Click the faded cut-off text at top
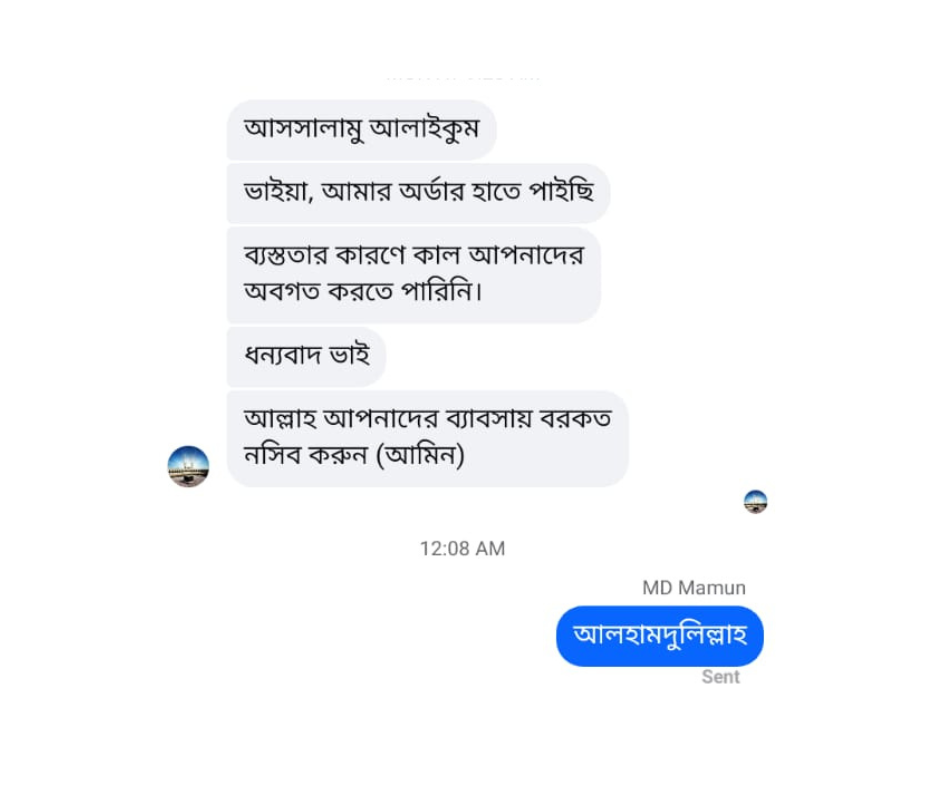940x788 pixels. pos(462,76)
